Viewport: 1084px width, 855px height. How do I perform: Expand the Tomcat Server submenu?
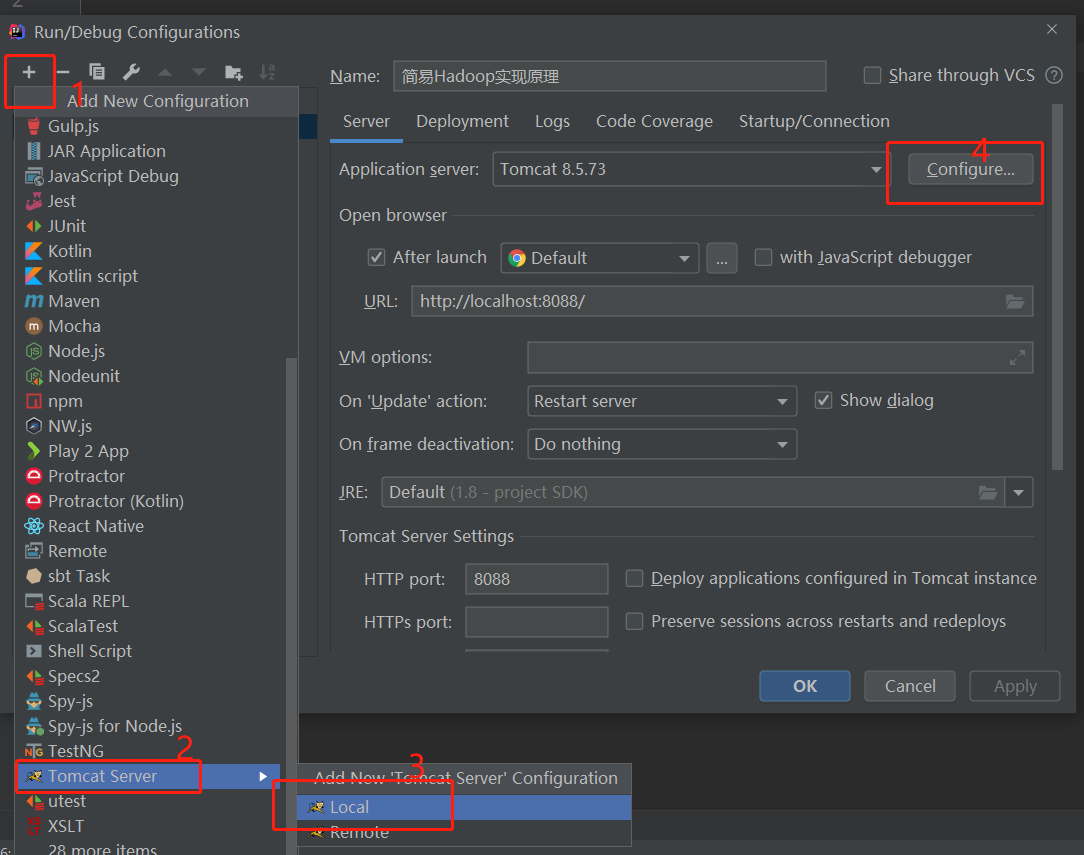[x=263, y=776]
